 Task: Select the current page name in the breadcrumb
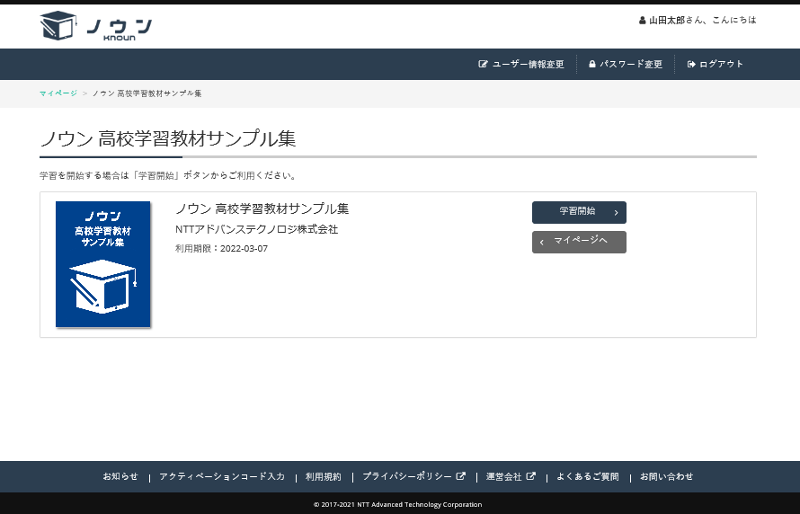point(147,93)
